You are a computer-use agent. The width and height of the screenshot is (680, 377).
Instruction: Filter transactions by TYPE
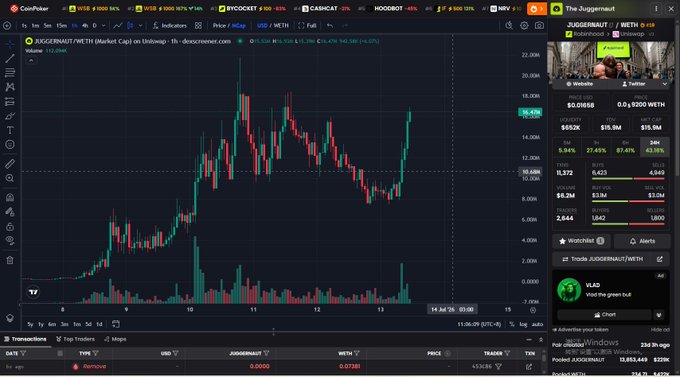[95, 354]
